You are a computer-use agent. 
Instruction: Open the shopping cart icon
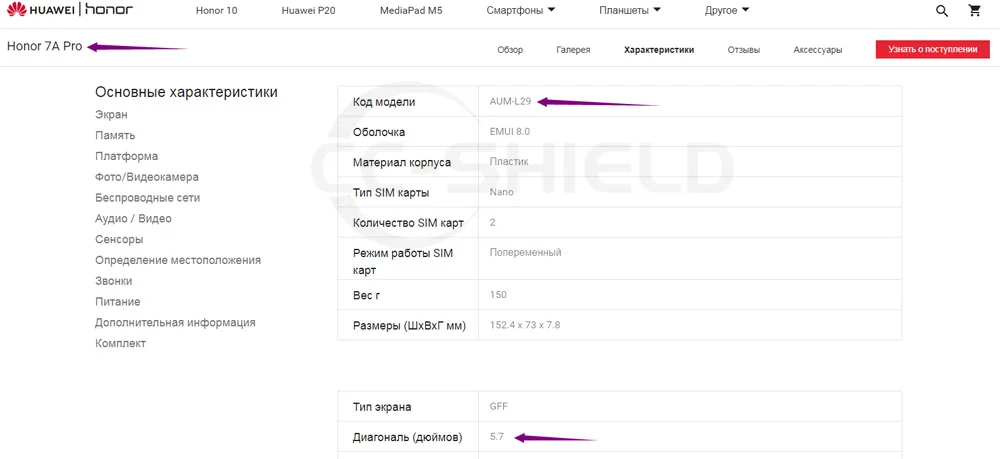tap(974, 10)
